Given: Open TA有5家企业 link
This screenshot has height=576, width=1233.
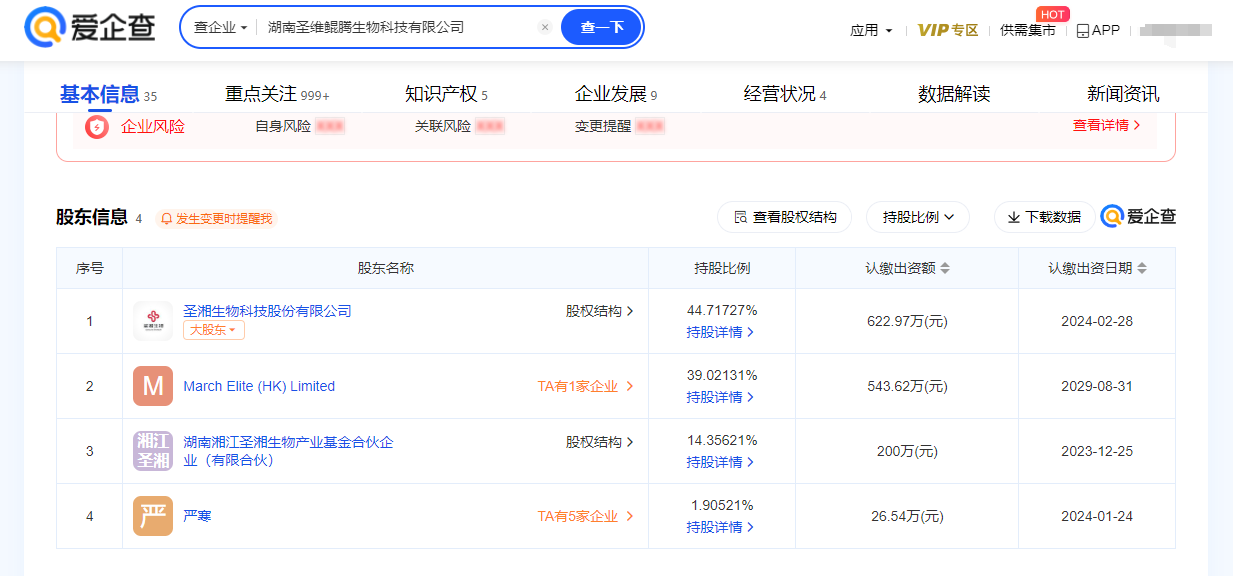Looking at the screenshot, I should [x=586, y=516].
